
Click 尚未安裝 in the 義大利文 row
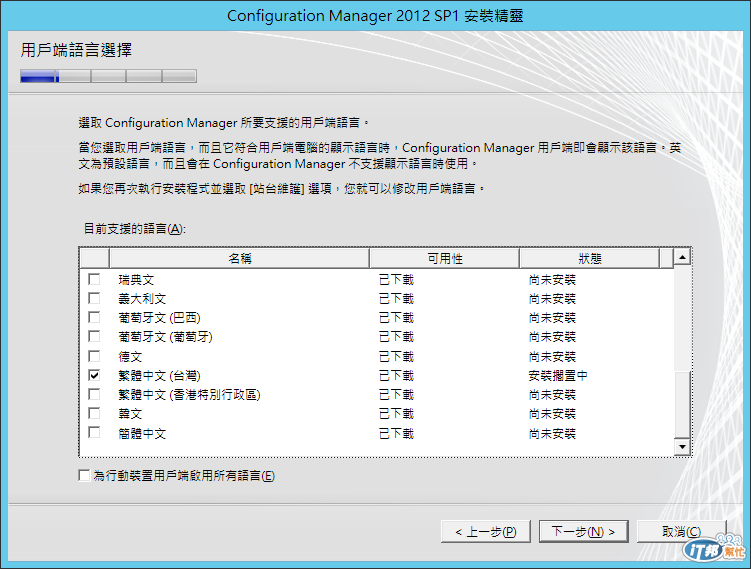tap(552, 299)
